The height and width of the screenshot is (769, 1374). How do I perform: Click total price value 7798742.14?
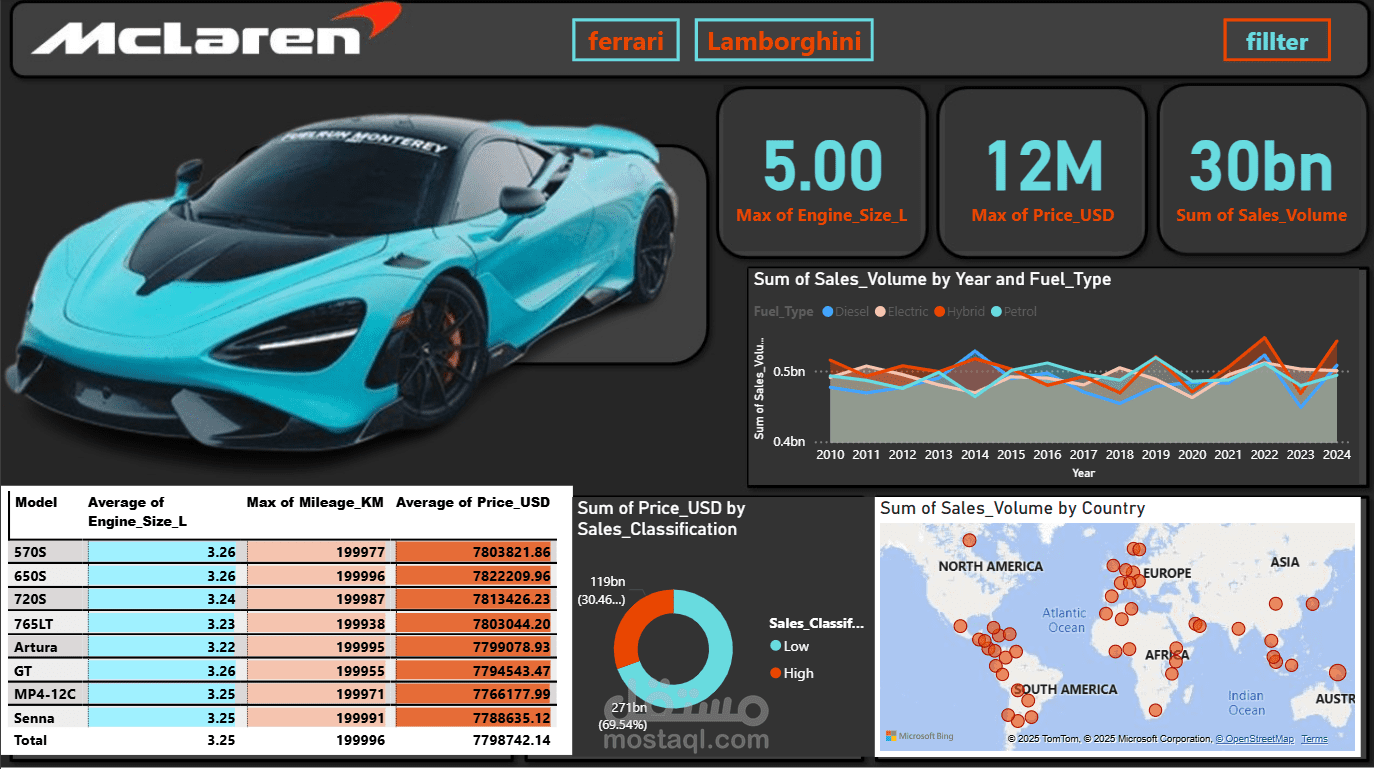(x=510, y=740)
